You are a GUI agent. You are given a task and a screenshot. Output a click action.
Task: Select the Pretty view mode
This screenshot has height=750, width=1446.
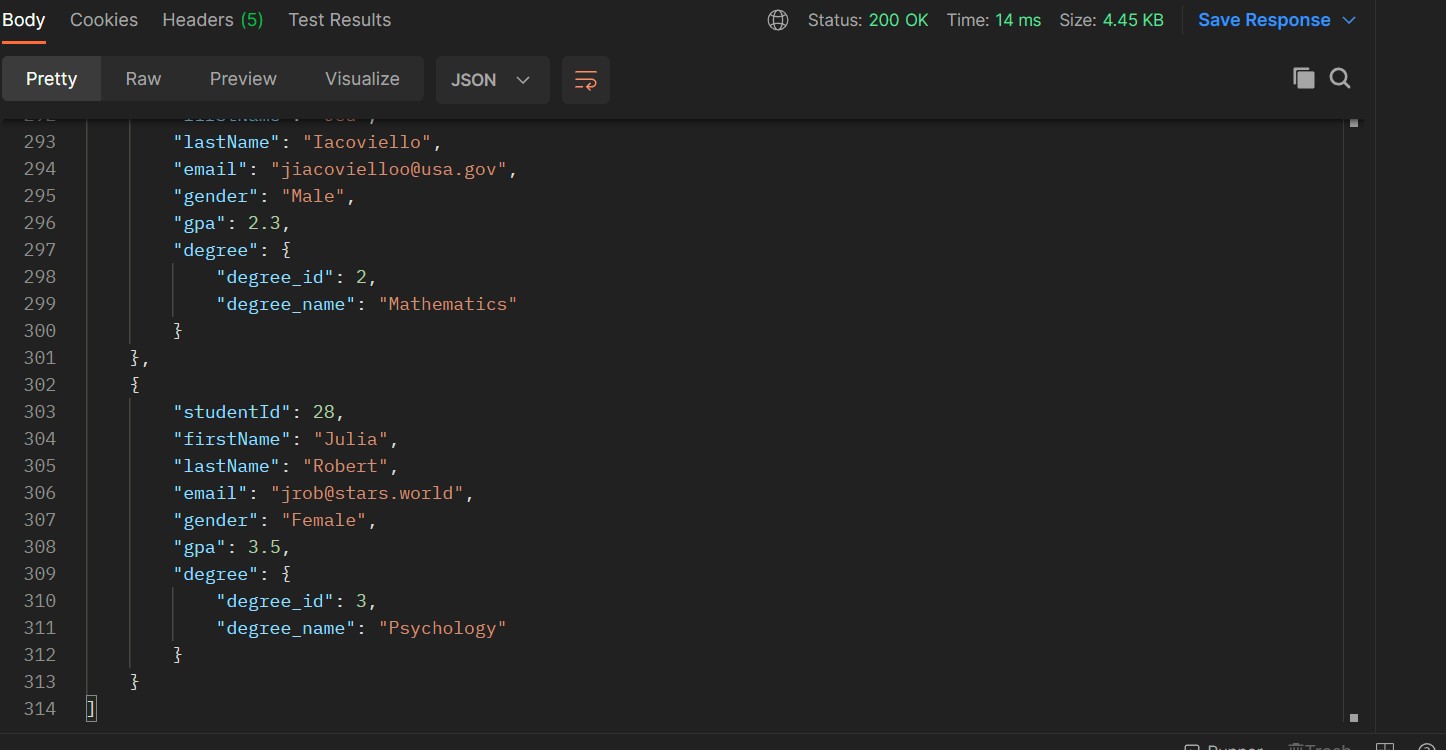point(51,79)
